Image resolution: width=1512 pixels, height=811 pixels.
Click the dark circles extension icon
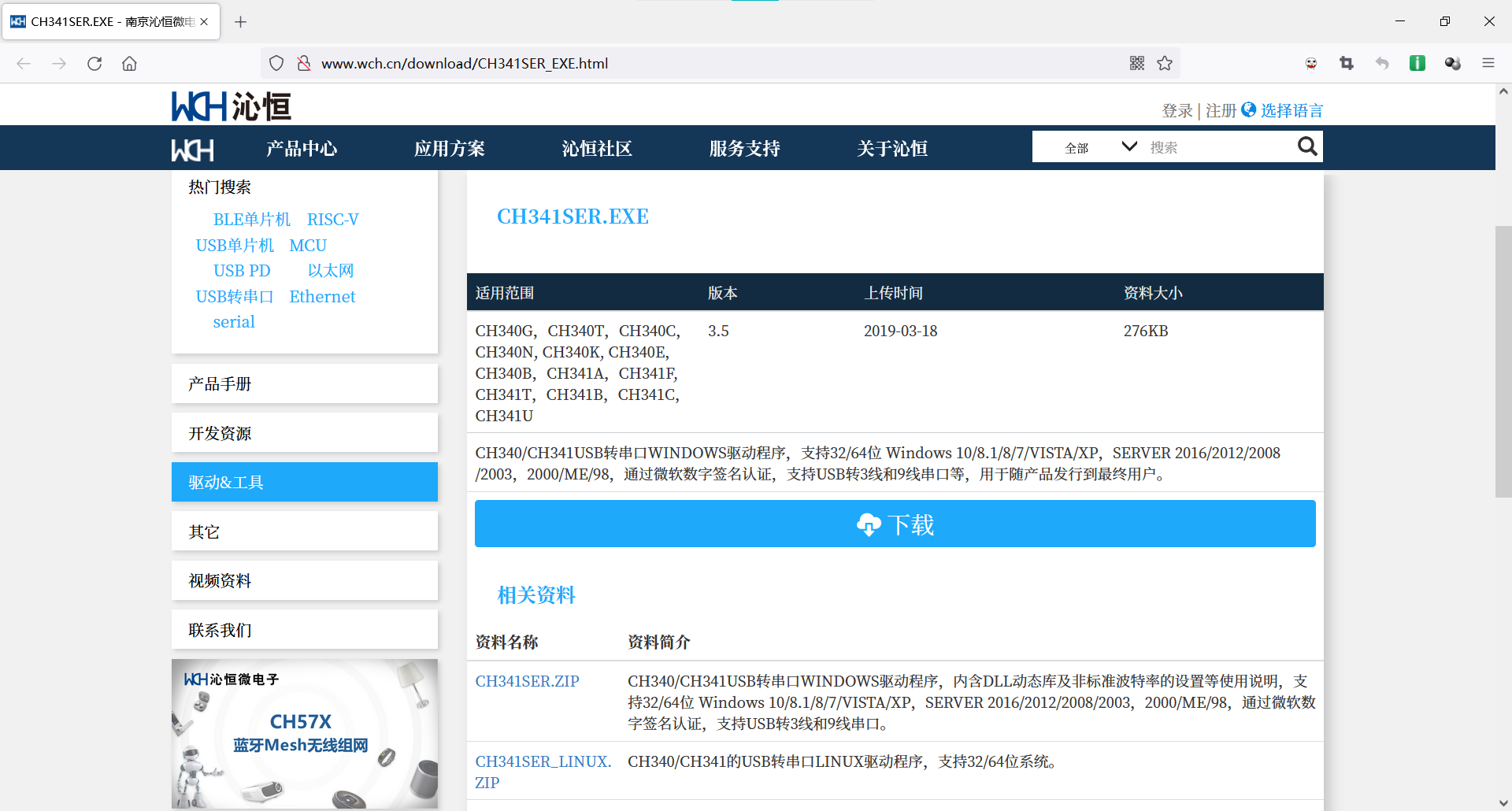[x=1453, y=63]
